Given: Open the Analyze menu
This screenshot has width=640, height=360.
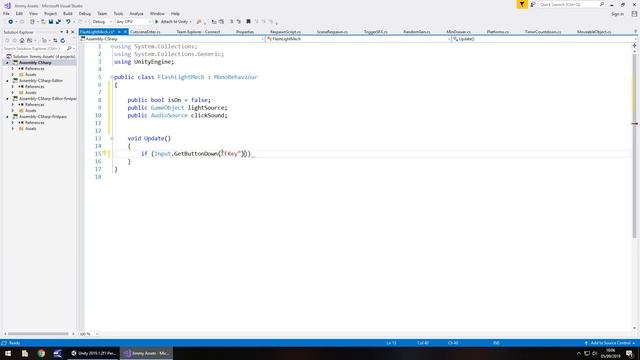Looking at the screenshot, I should click(x=136, y=13).
